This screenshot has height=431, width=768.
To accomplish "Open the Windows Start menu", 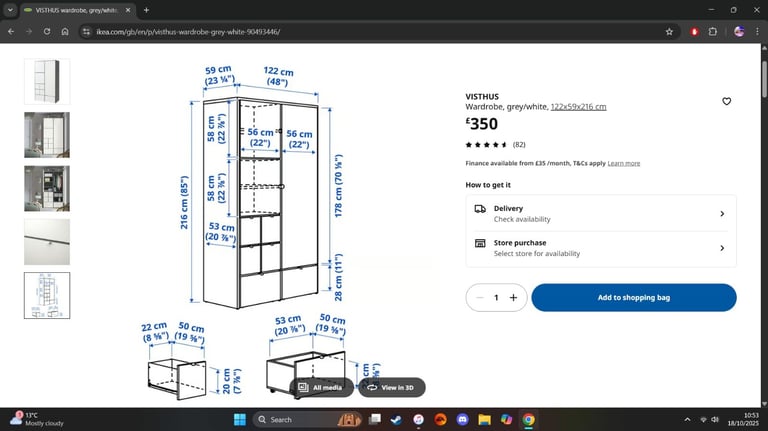I will tap(240, 420).
